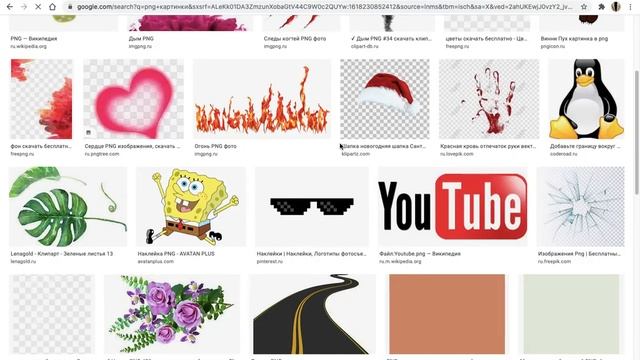The width and height of the screenshot is (640, 360).
Task: Open the user profile avatar
Action: [616, 7]
